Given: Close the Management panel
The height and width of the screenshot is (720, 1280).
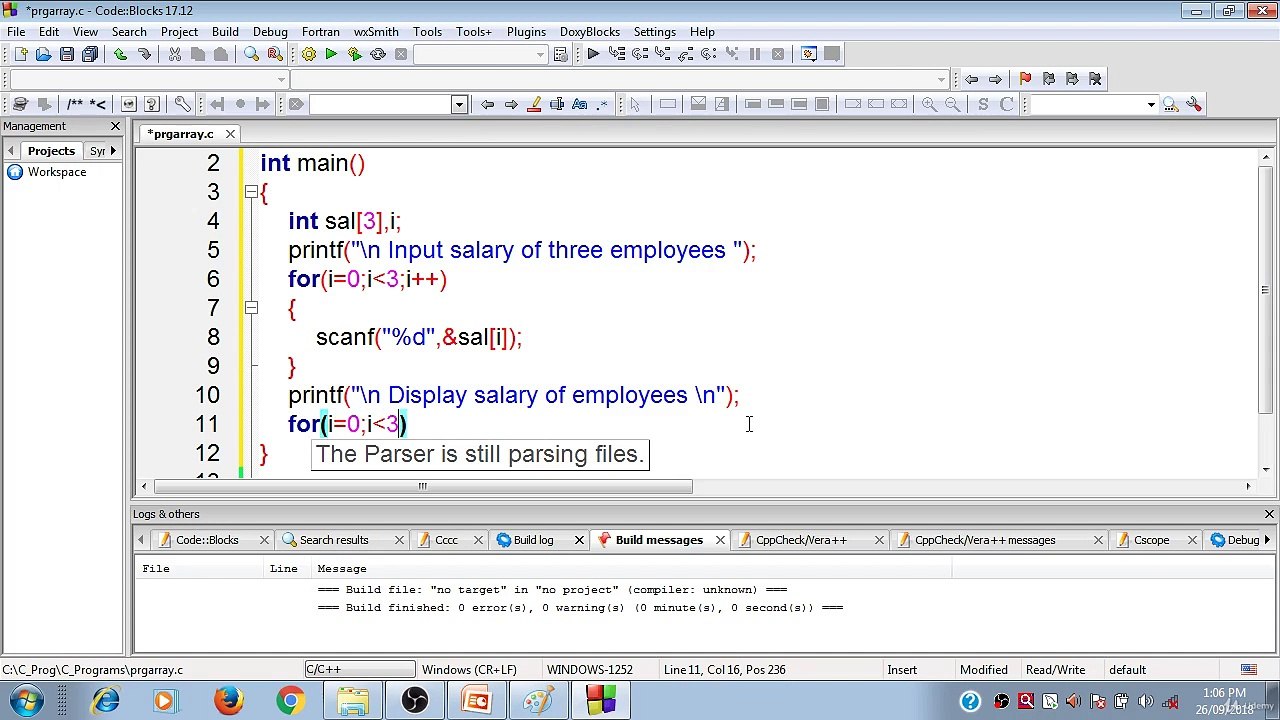Looking at the screenshot, I should pyautogui.click(x=115, y=126).
